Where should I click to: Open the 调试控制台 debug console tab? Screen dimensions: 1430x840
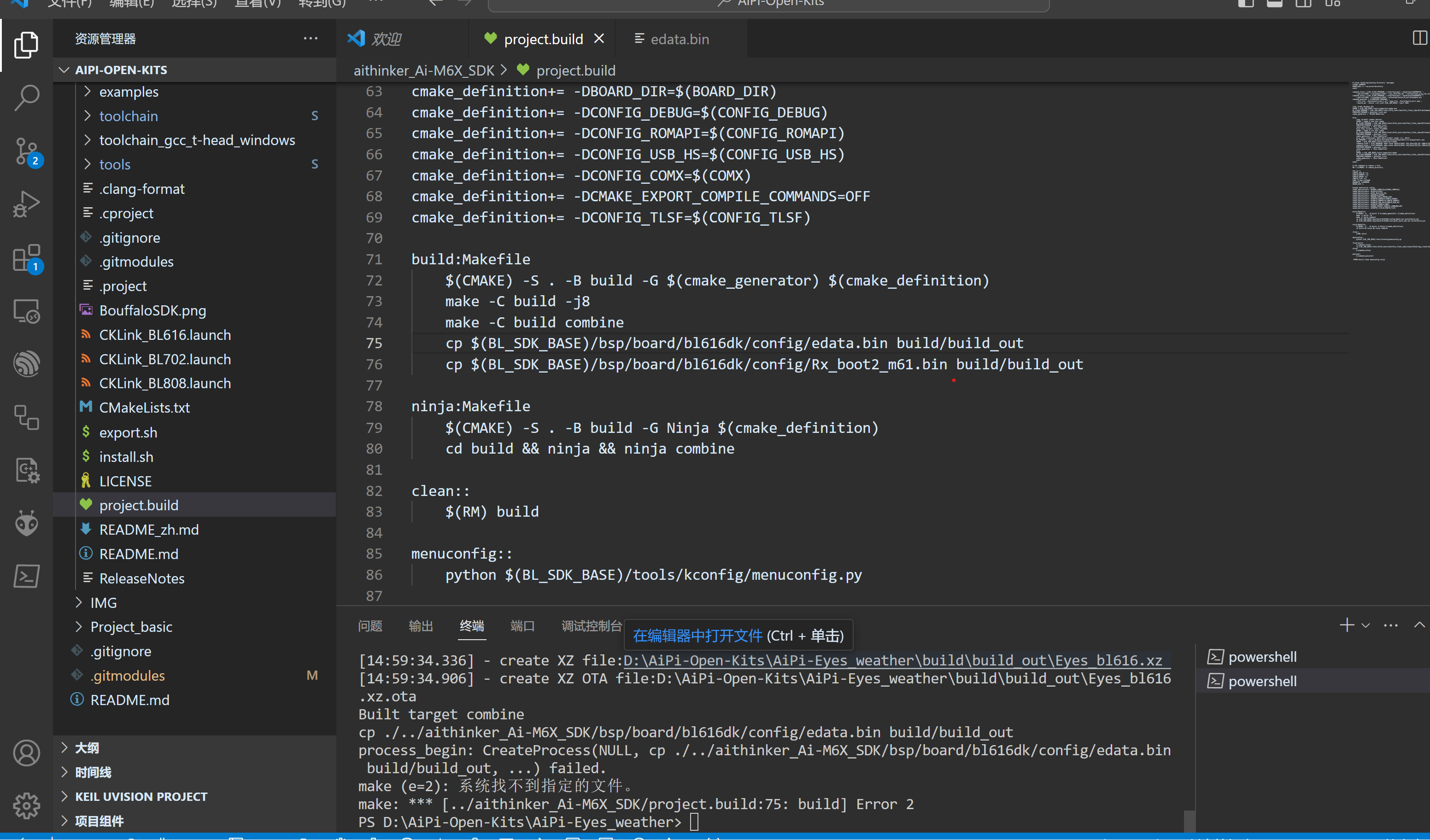[x=591, y=625]
